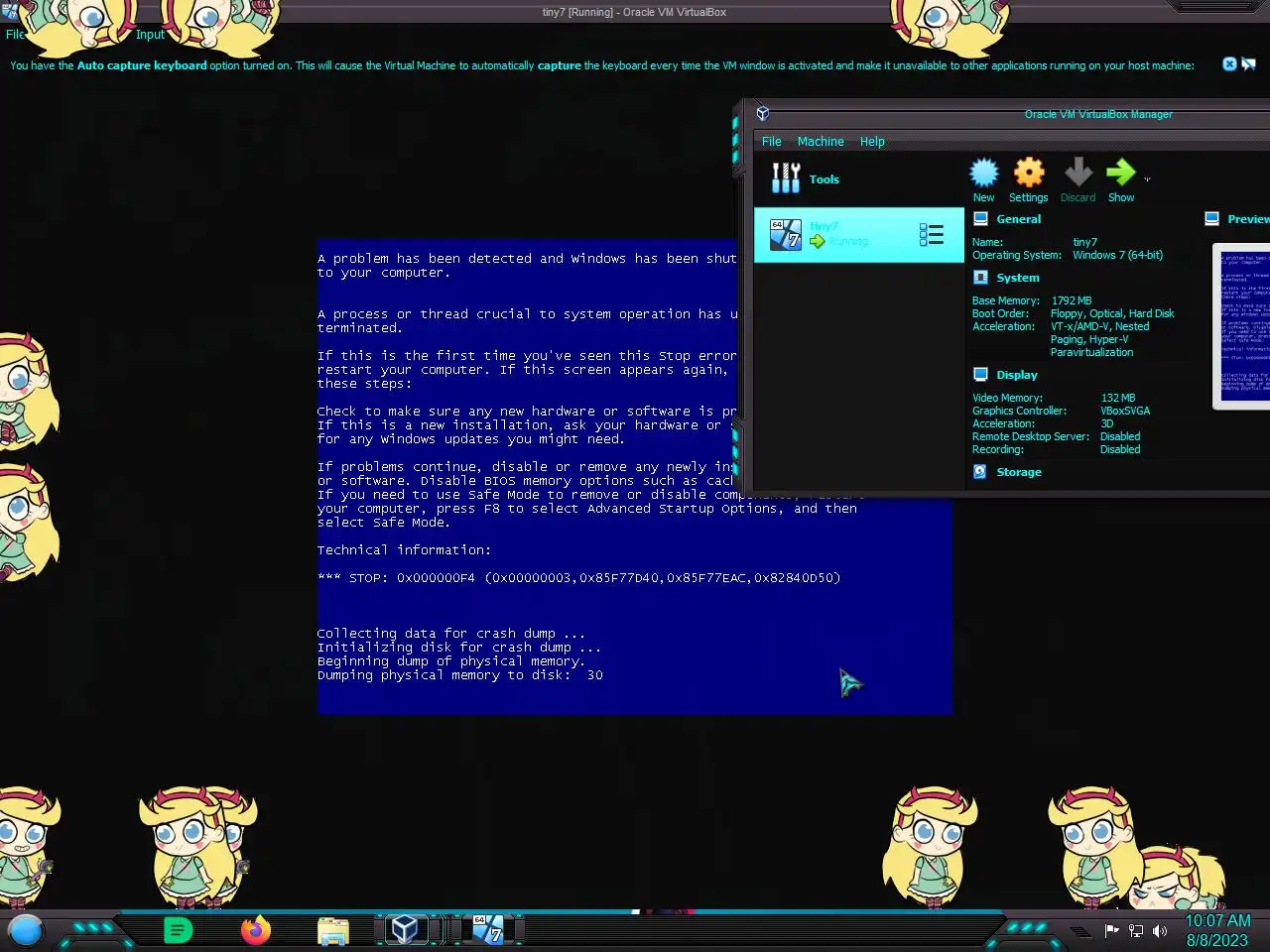Click the Recording 'Disabled' value

1120,449
